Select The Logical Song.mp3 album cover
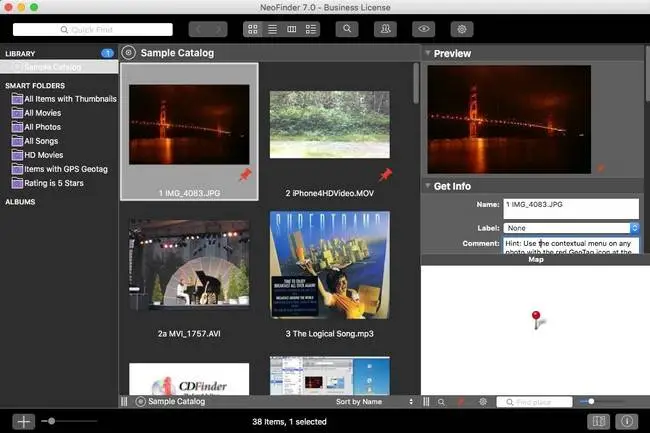 pyautogui.click(x=330, y=265)
